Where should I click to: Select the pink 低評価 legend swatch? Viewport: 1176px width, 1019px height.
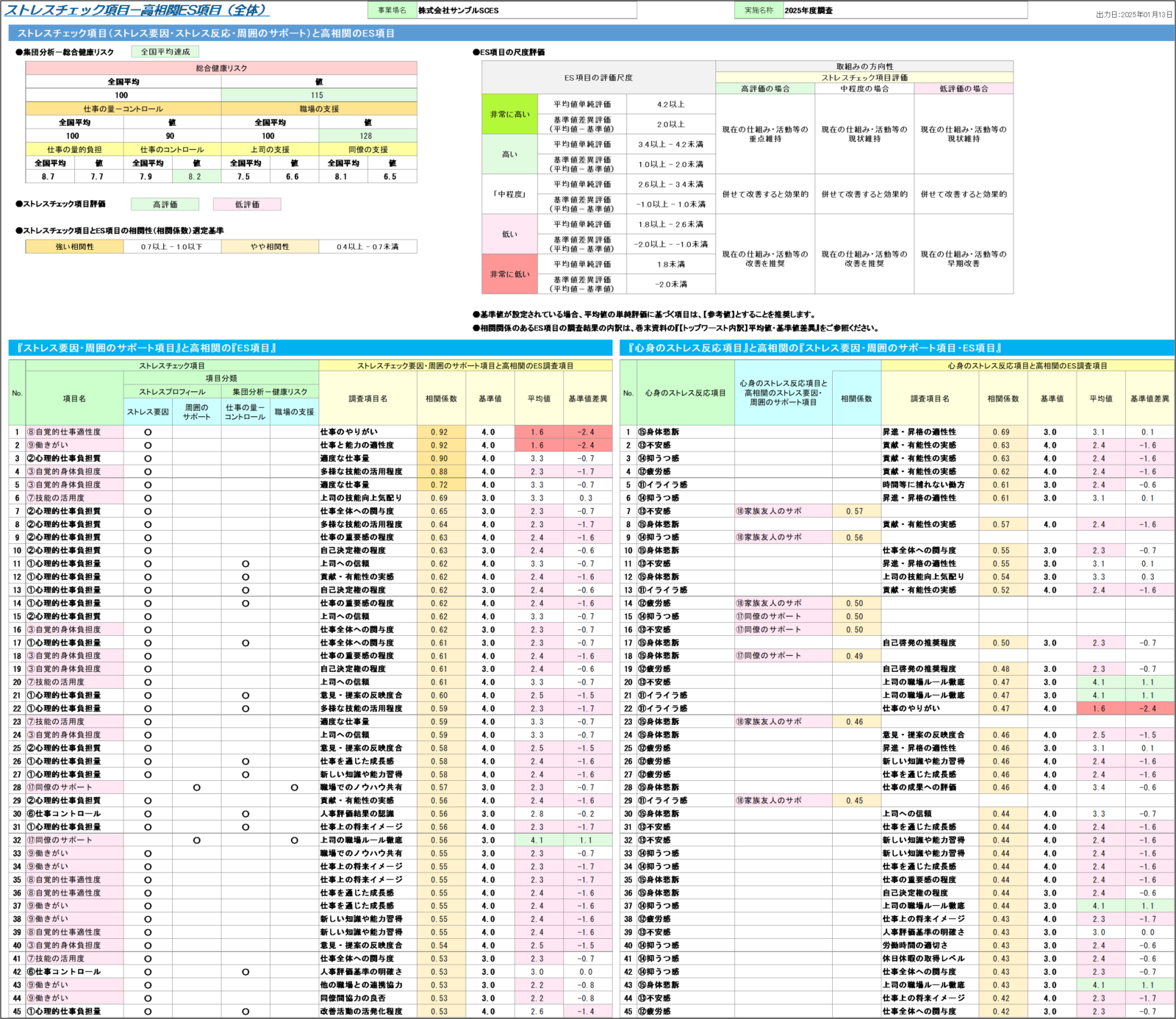point(247,204)
